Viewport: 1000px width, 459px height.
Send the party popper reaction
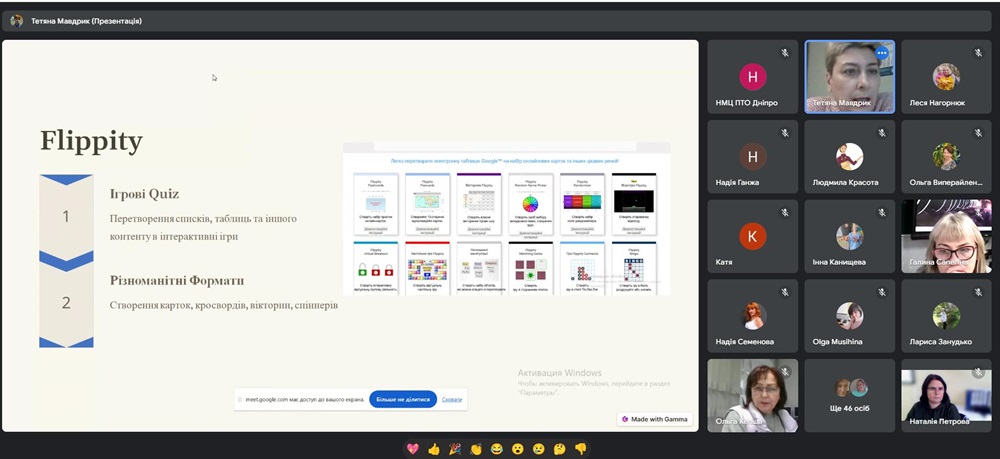tap(455, 449)
